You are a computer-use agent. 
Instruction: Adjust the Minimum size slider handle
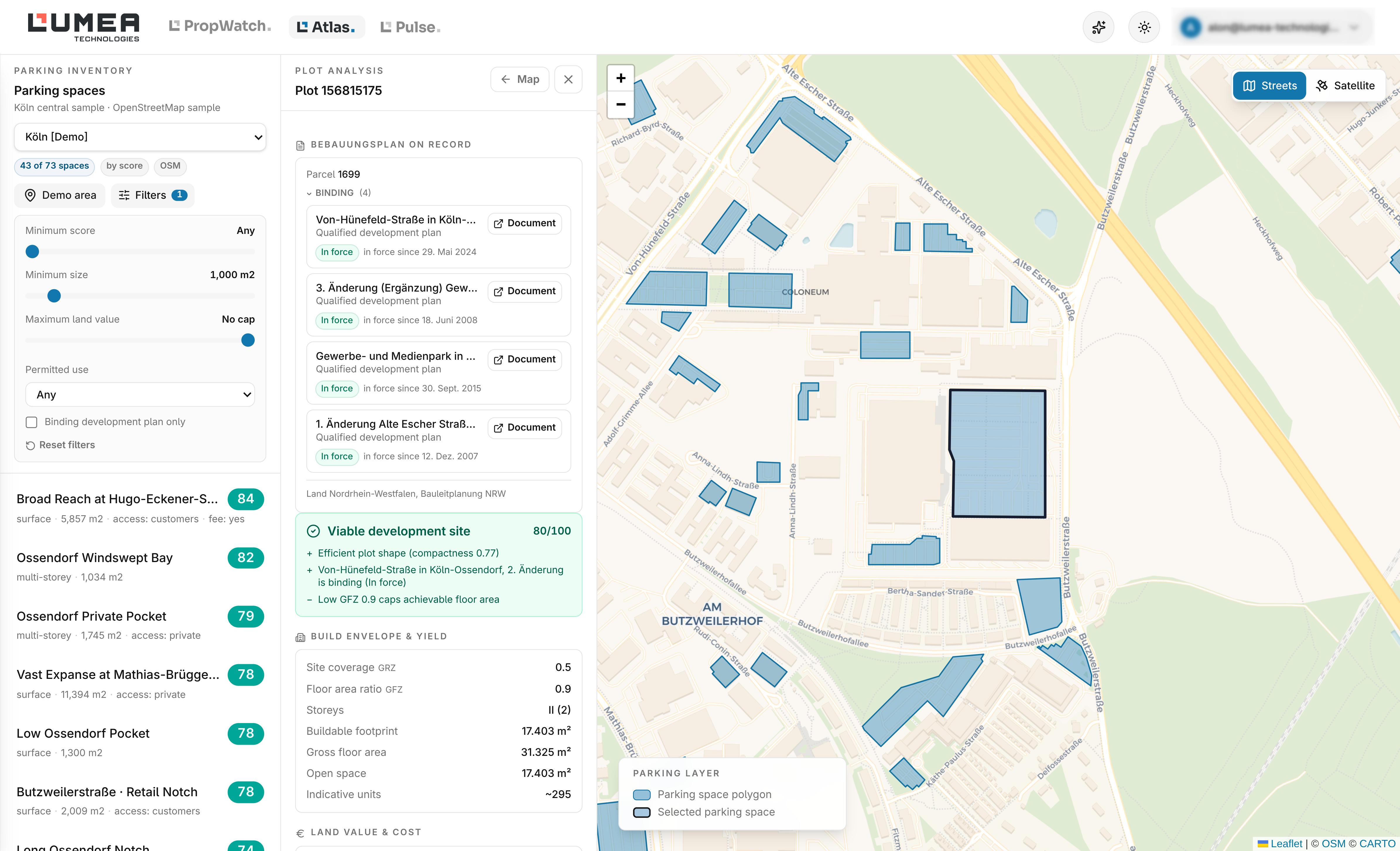54,296
